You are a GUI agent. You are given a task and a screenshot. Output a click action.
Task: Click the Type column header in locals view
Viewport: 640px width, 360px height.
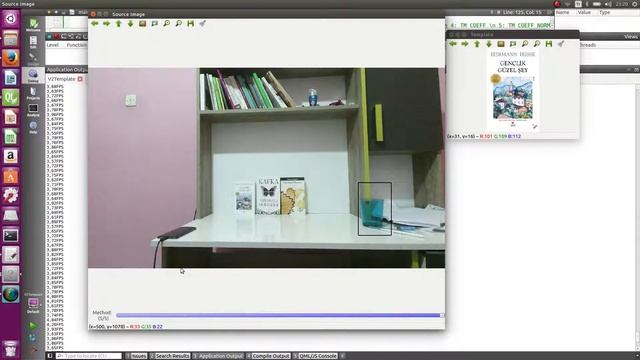pos(604,12)
